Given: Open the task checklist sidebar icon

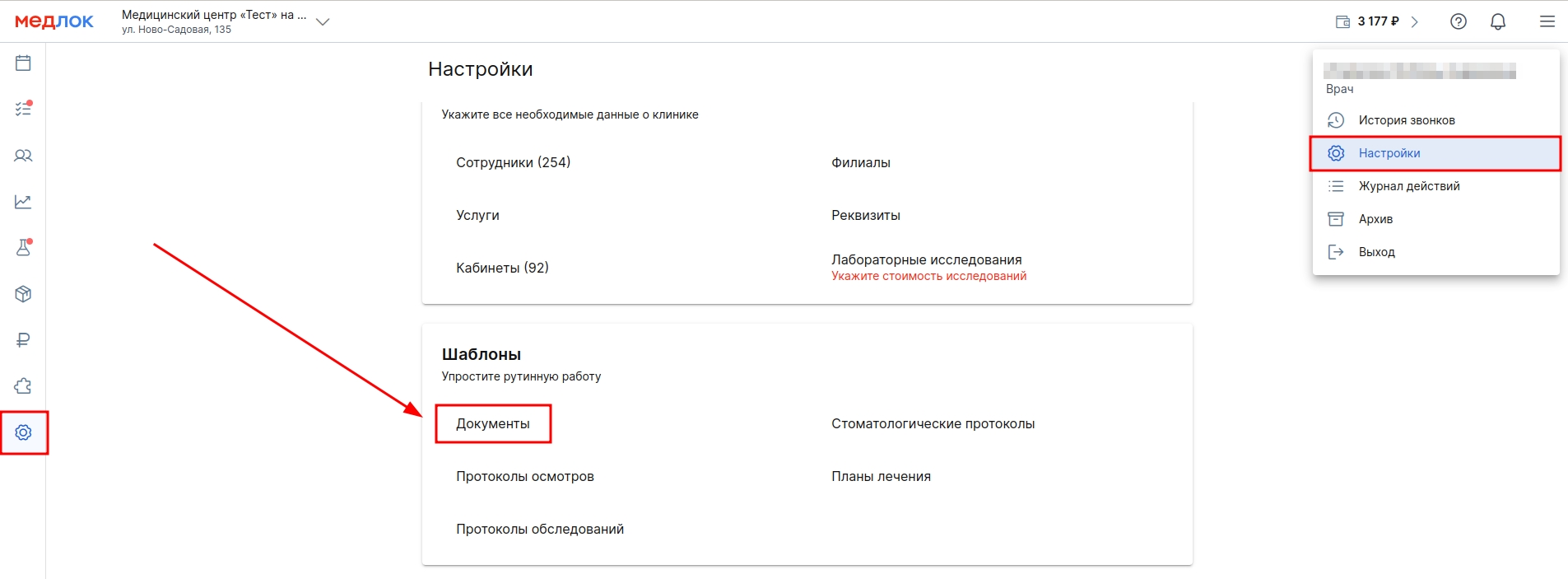Looking at the screenshot, I should click(x=23, y=109).
